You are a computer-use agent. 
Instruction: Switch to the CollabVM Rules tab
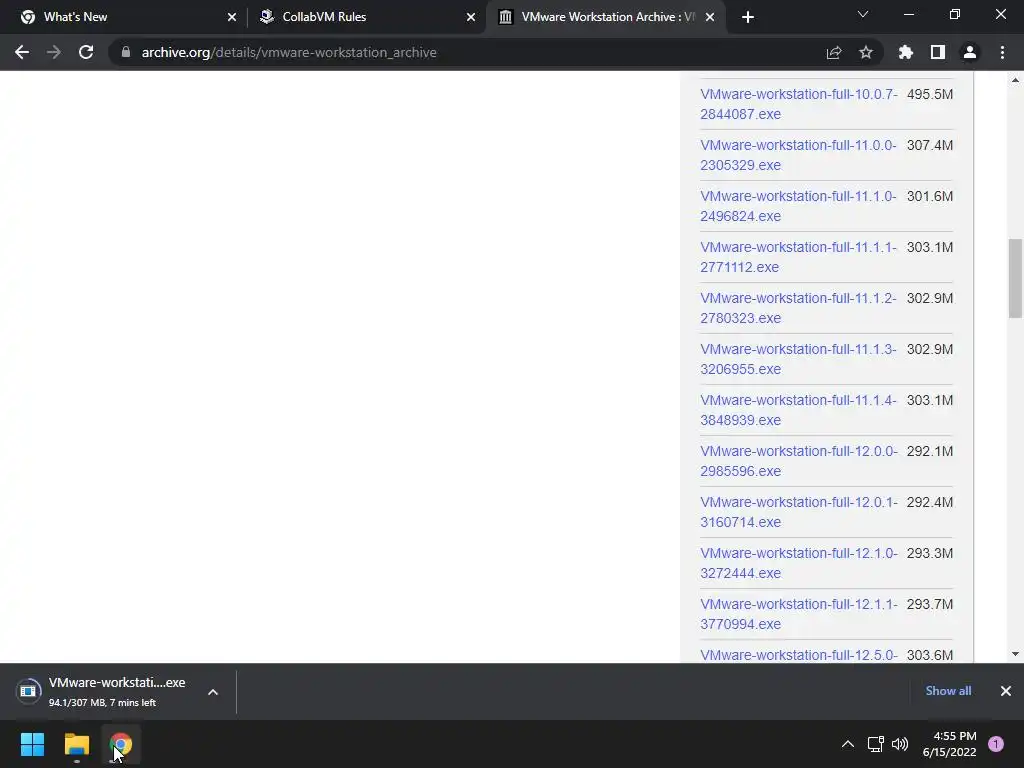(x=366, y=17)
